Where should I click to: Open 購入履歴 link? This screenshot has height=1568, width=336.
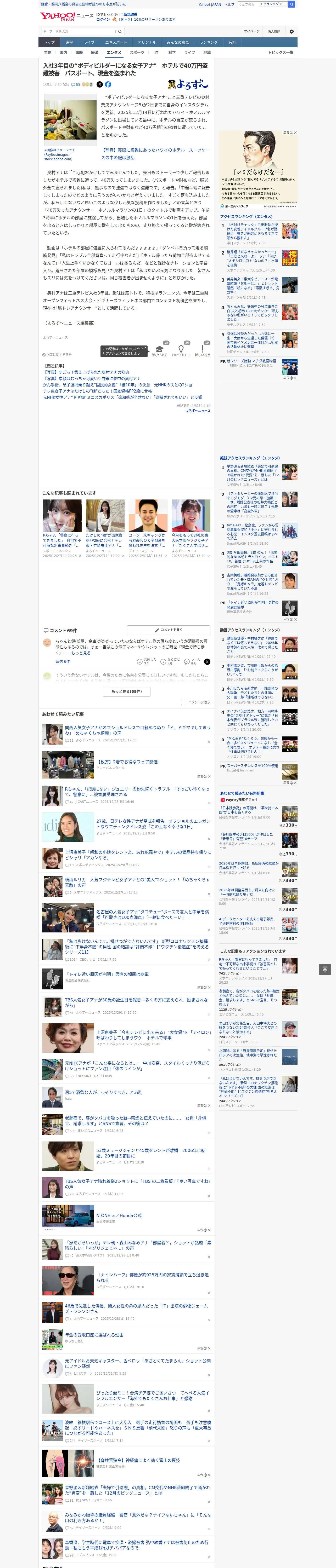tap(274, 32)
